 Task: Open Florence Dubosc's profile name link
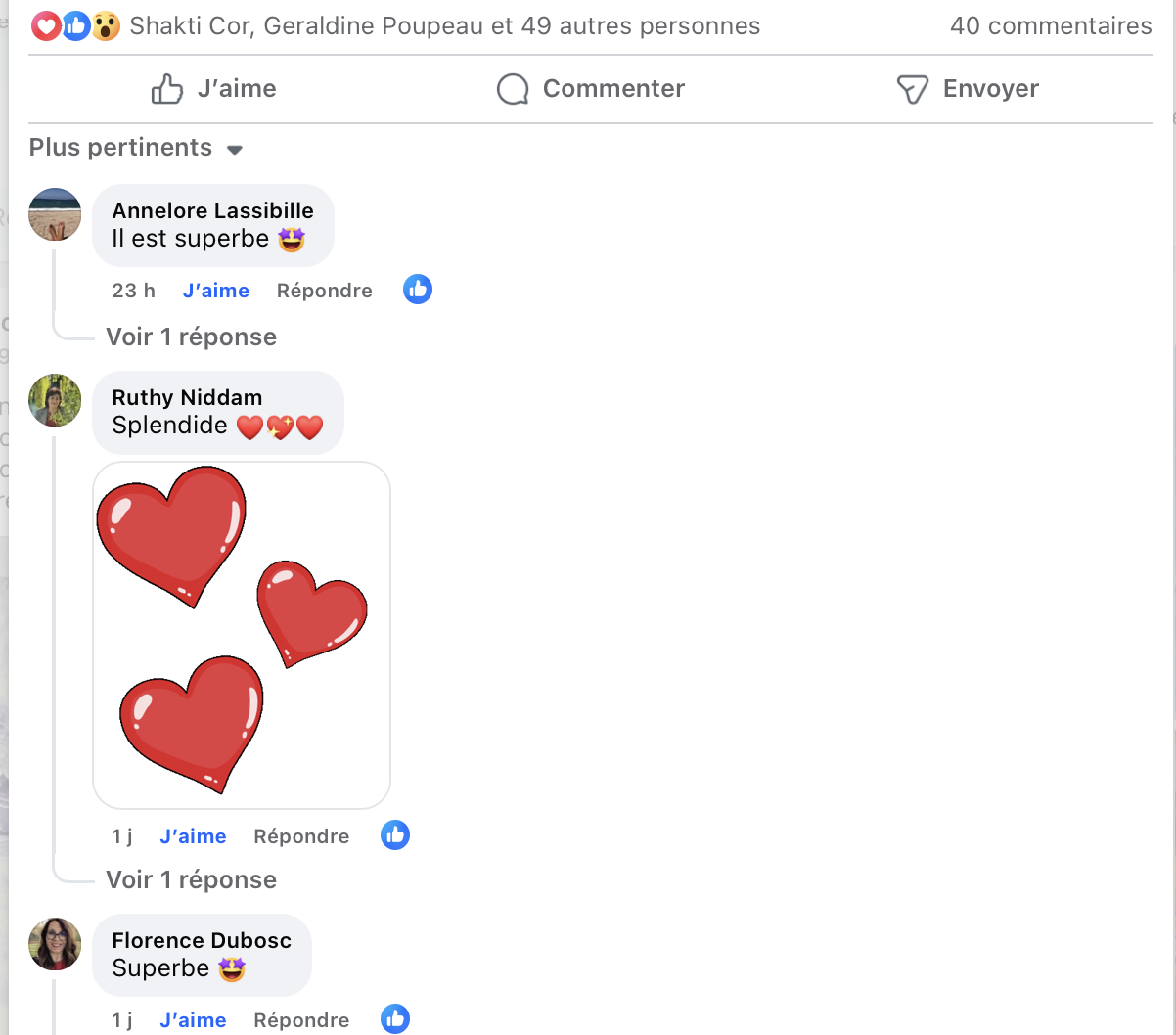pyautogui.click(x=202, y=941)
